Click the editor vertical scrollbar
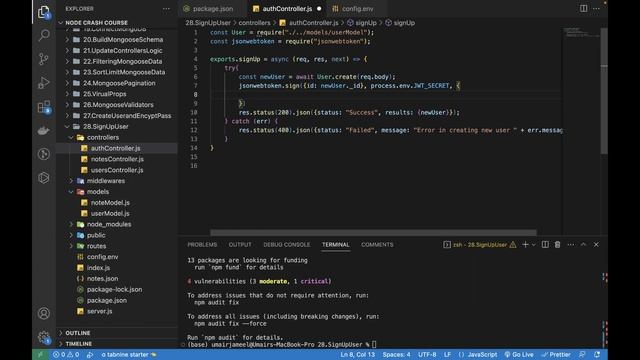Viewport: 640px width, 360px height. tap(604, 90)
